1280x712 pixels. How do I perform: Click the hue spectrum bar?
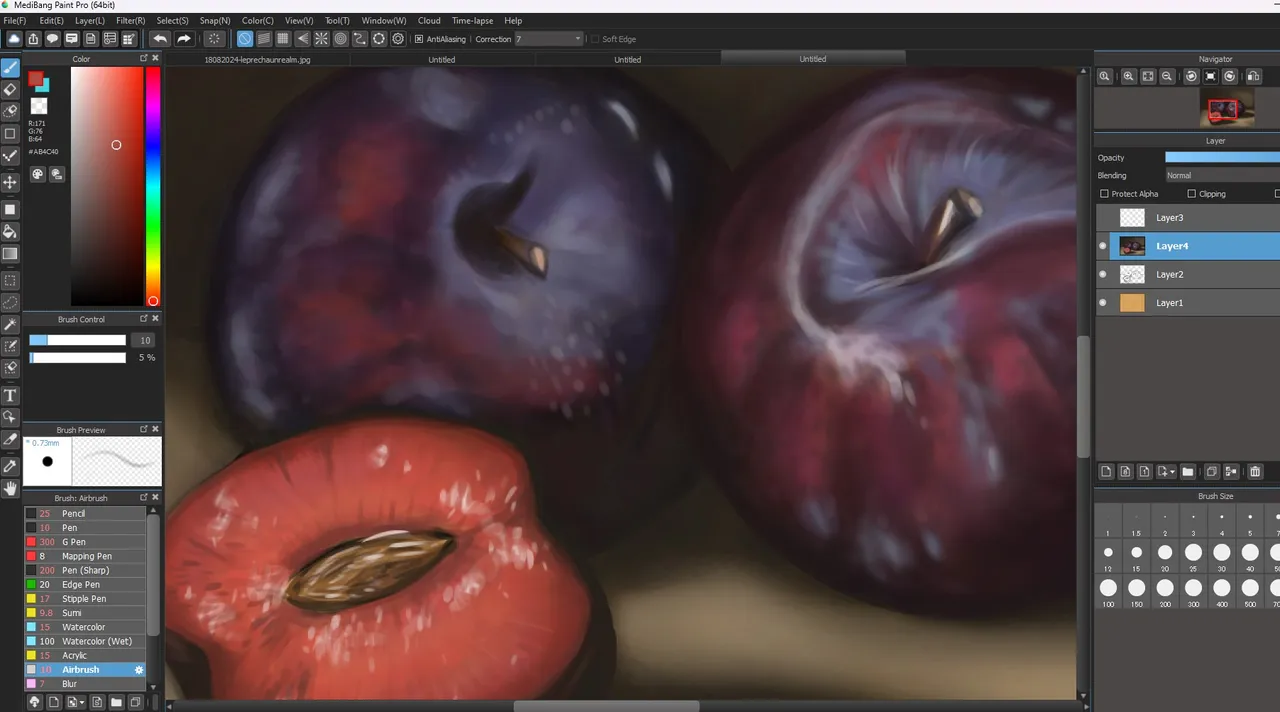click(153, 186)
